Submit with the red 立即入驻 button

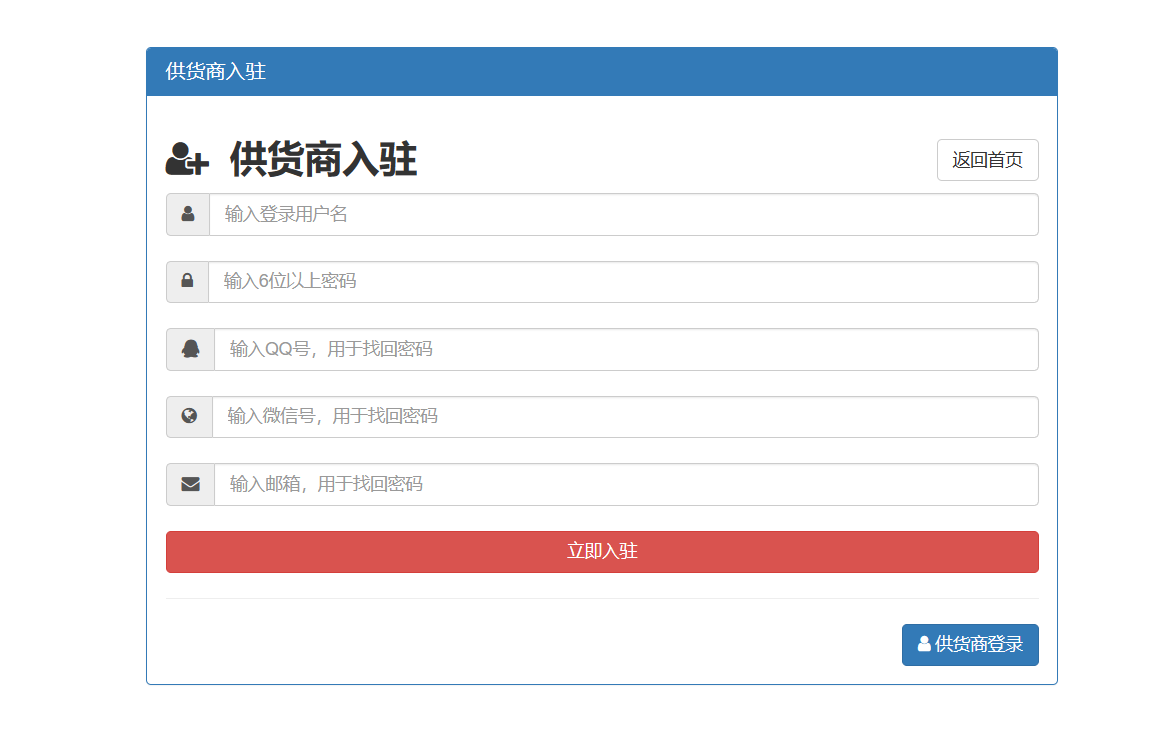602,552
